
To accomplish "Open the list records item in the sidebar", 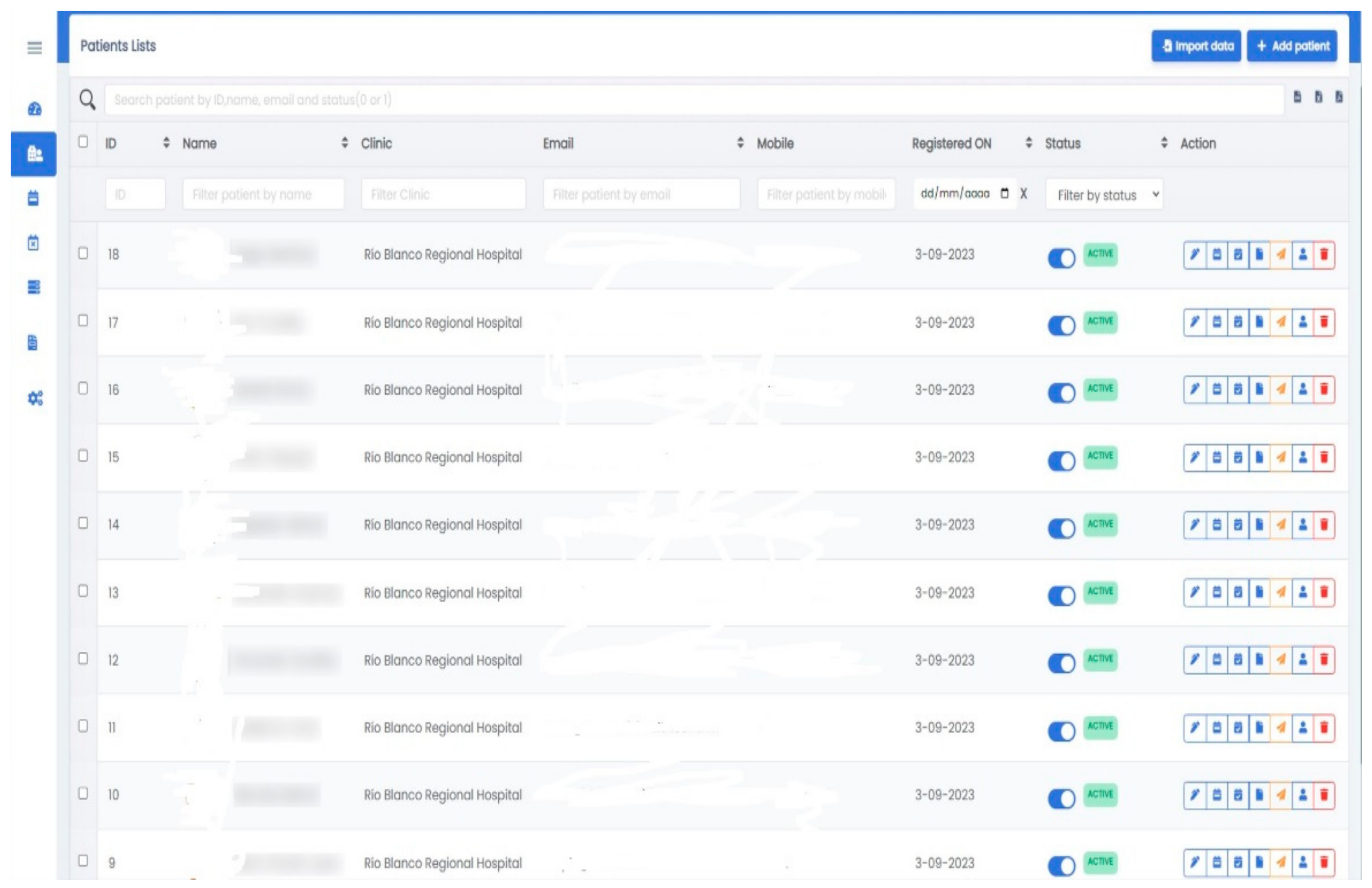I will point(33,287).
